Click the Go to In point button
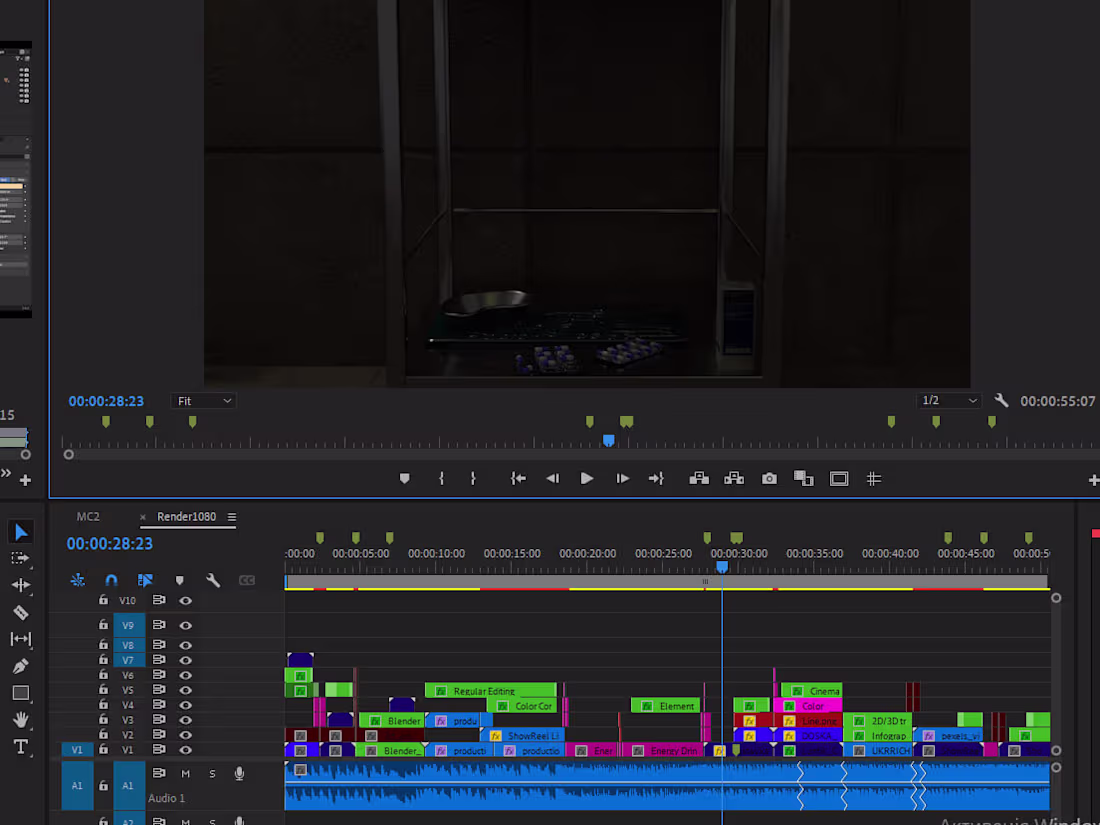Screen dimensions: 1100x825 [518, 479]
